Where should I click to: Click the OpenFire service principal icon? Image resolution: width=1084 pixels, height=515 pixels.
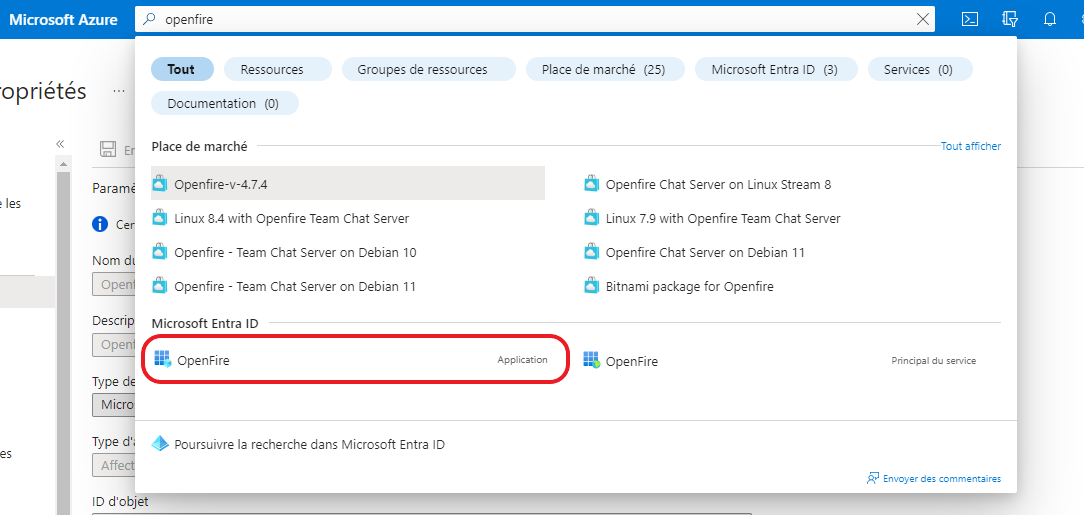pos(592,359)
